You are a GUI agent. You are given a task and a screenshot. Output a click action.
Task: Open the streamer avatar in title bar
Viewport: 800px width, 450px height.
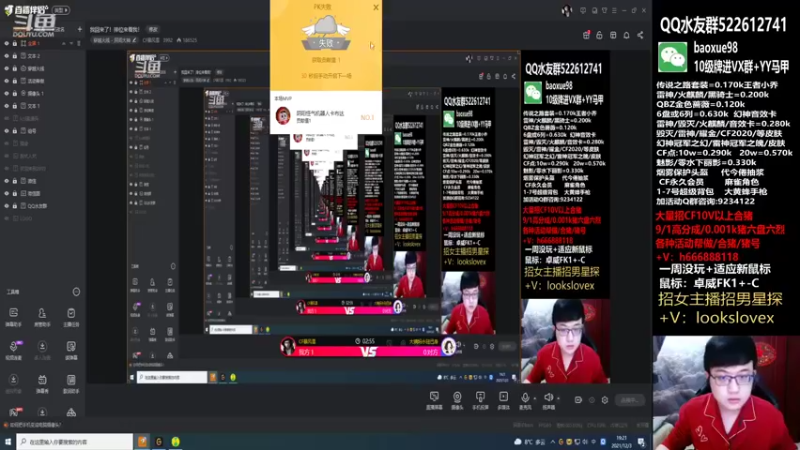[x=566, y=11]
